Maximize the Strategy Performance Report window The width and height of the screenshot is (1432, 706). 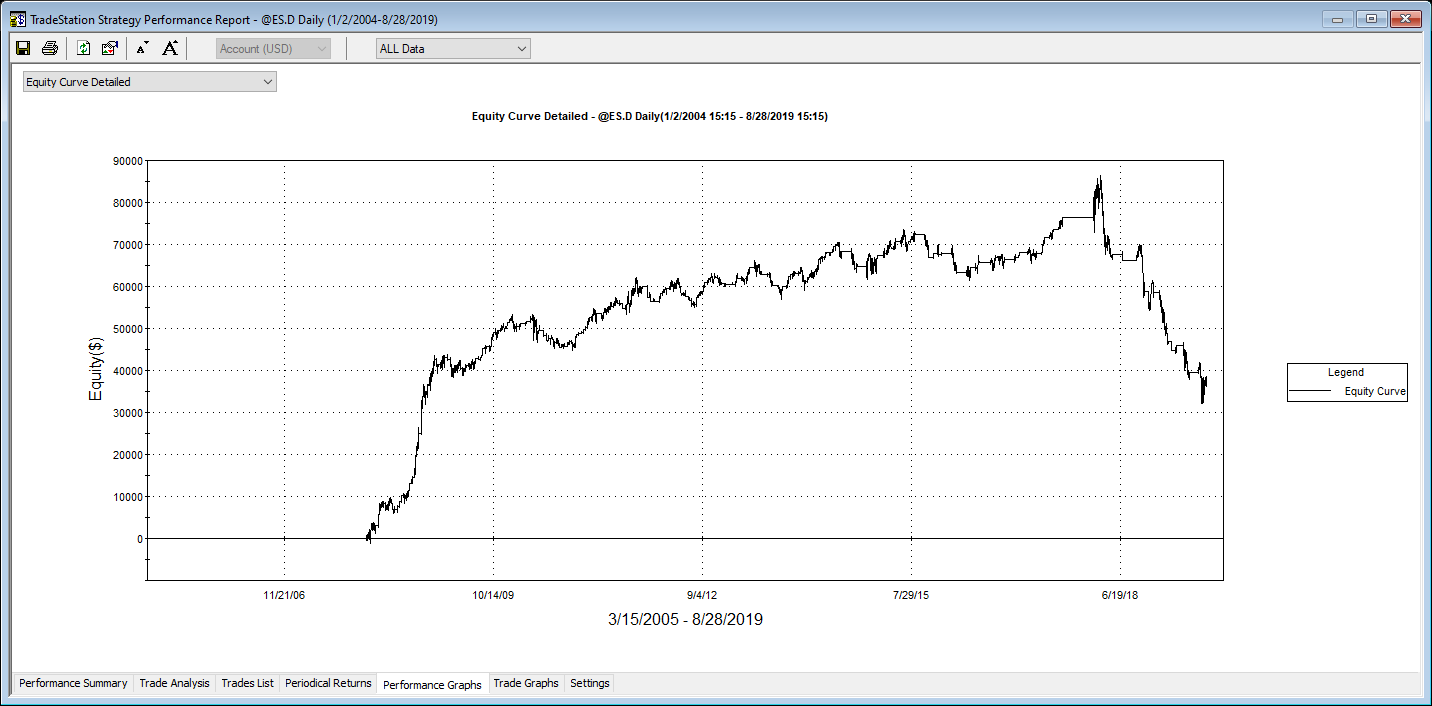pos(1371,19)
